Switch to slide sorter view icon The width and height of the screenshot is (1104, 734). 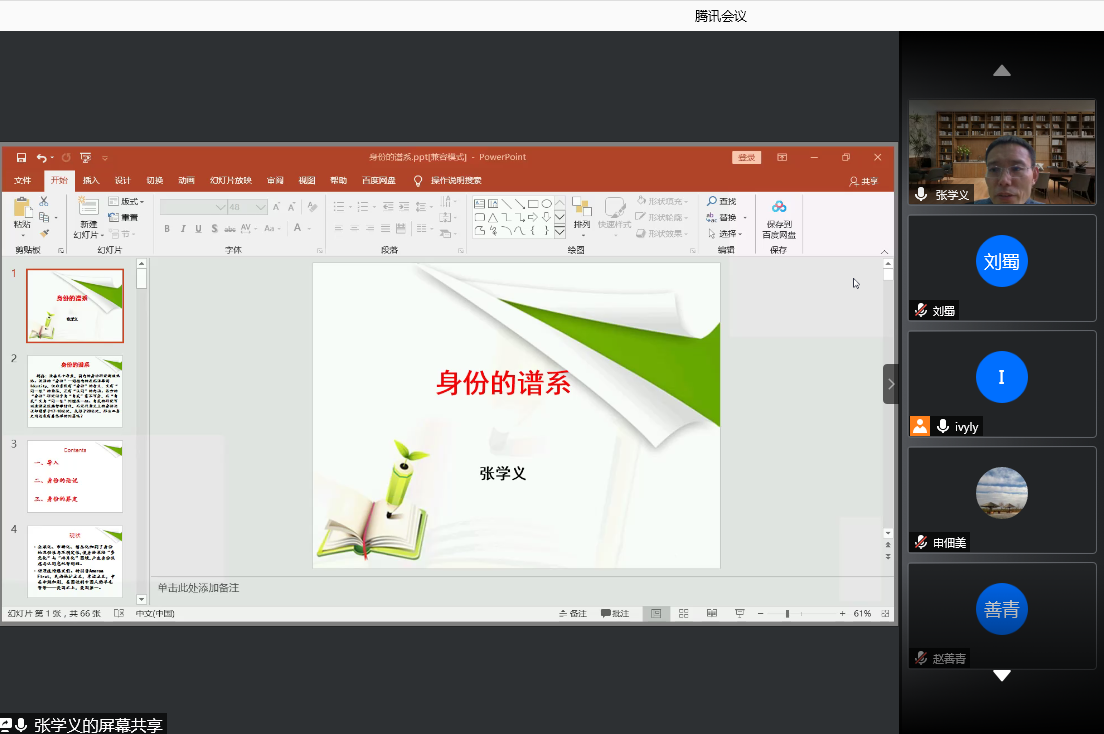click(x=684, y=613)
